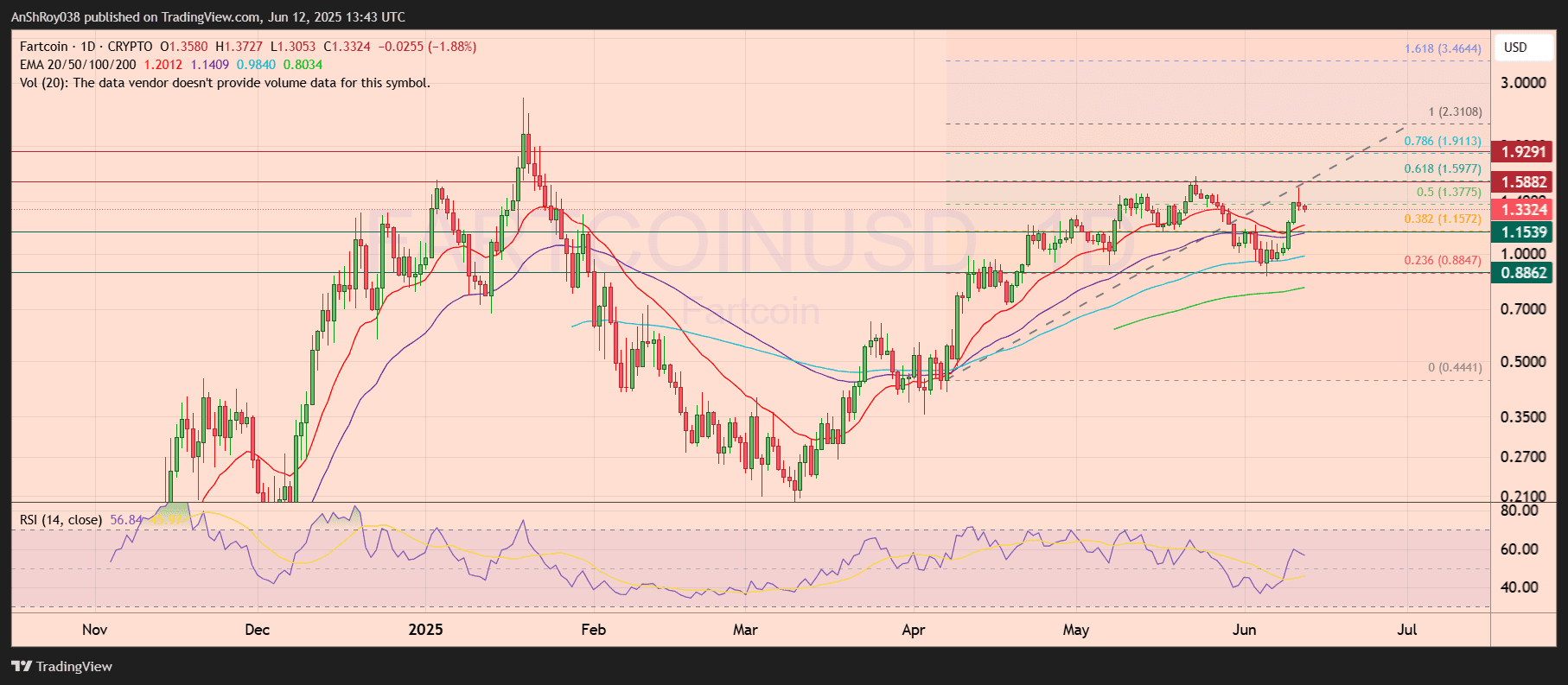Click the Feb label on time axis
1568x685 pixels.
[594, 630]
